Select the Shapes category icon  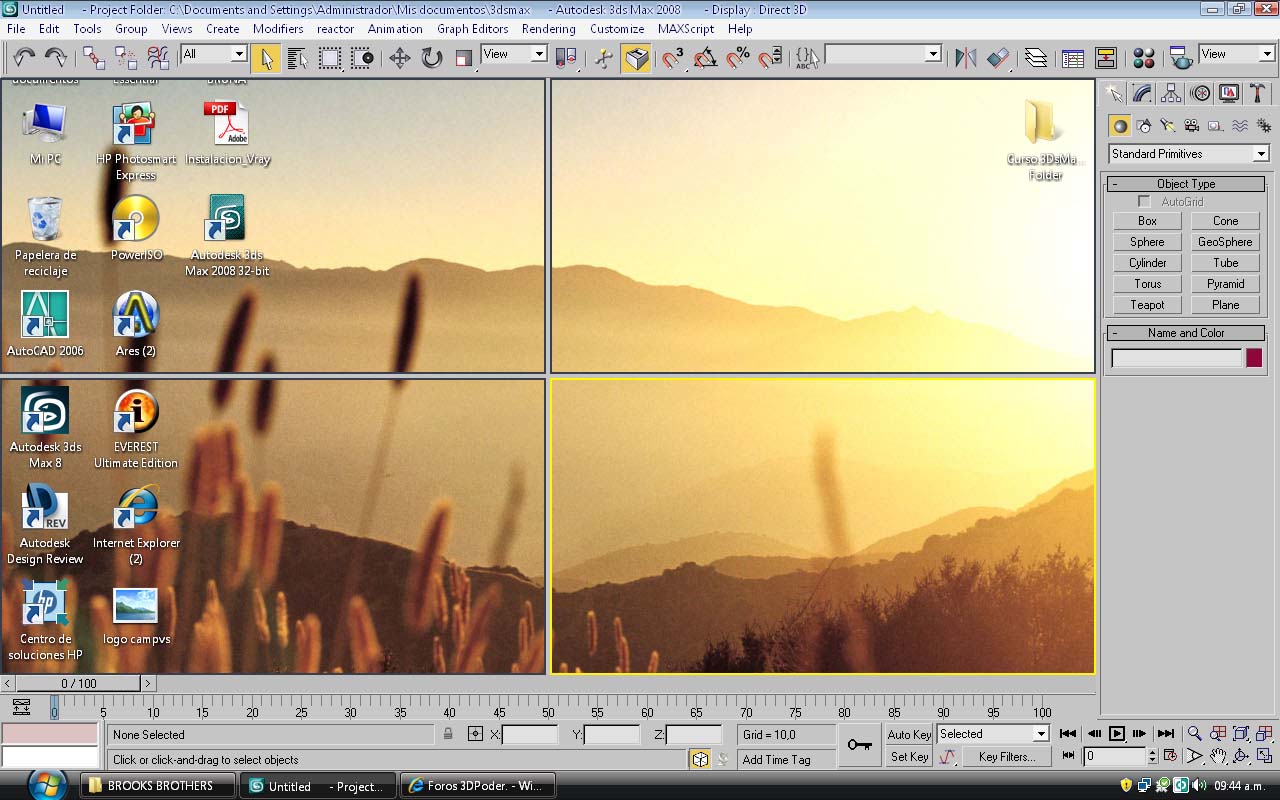[1144, 126]
